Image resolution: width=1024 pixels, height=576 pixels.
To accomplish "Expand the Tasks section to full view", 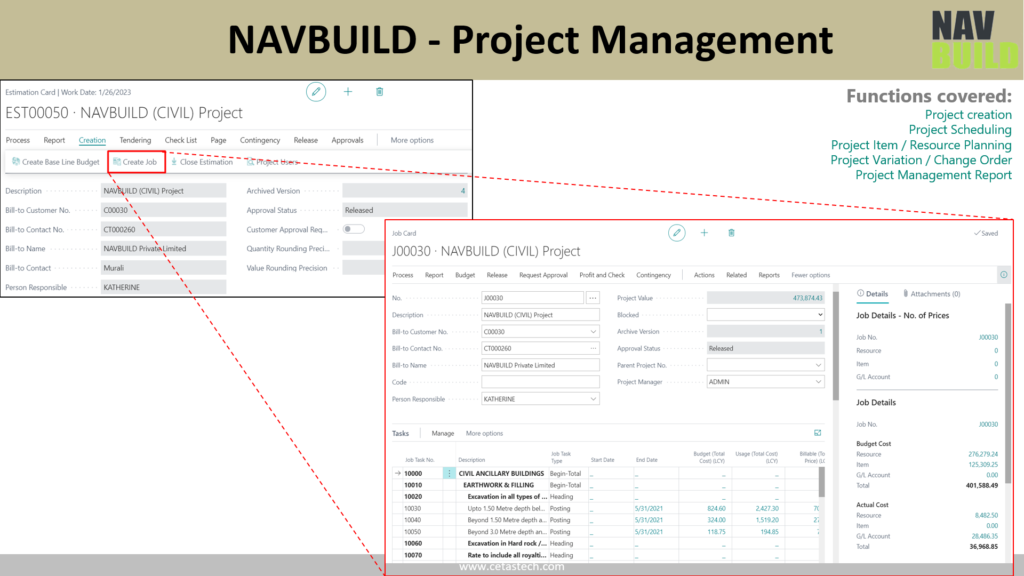I will tap(817, 433).
